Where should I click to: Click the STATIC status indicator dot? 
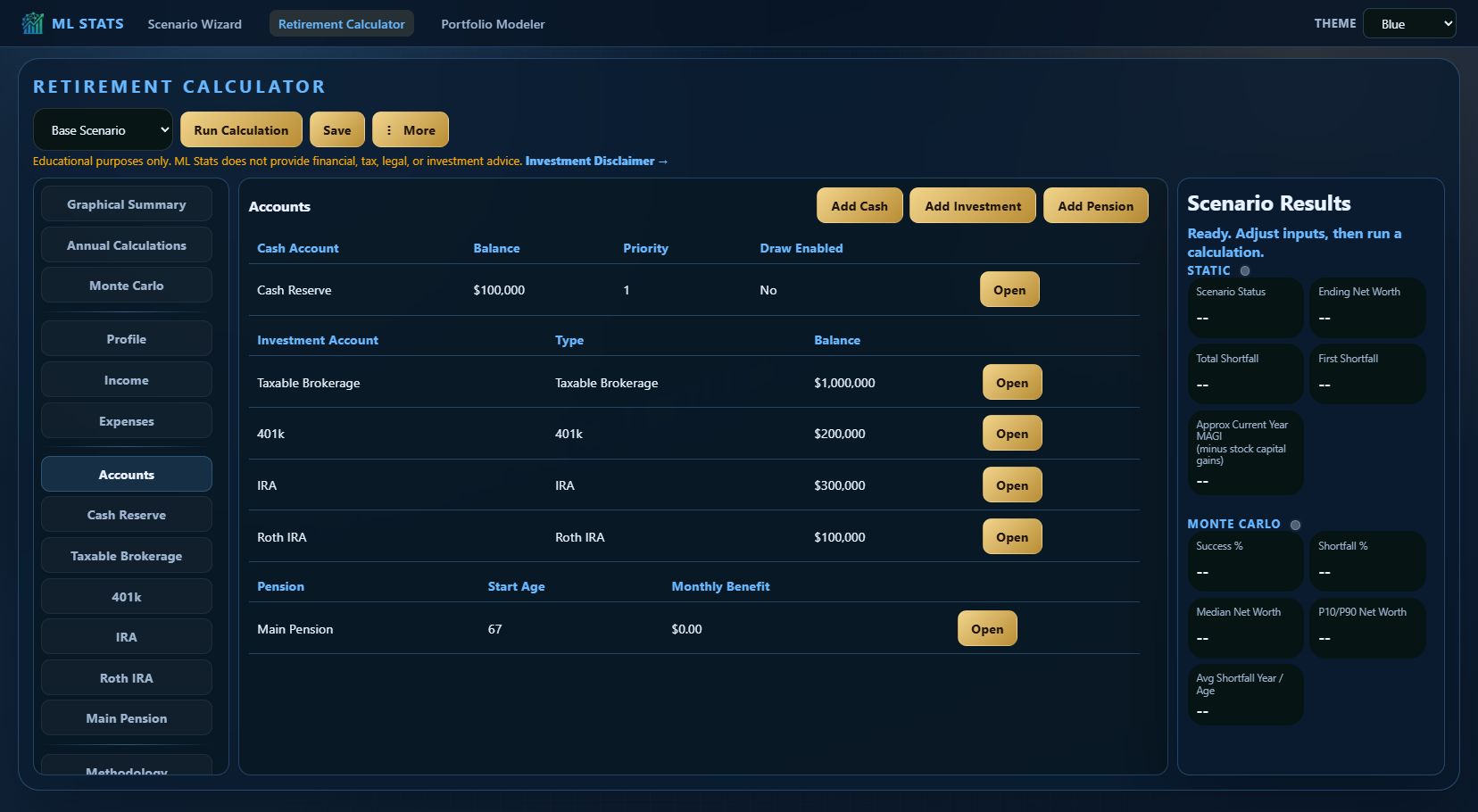click(1245, 270)
